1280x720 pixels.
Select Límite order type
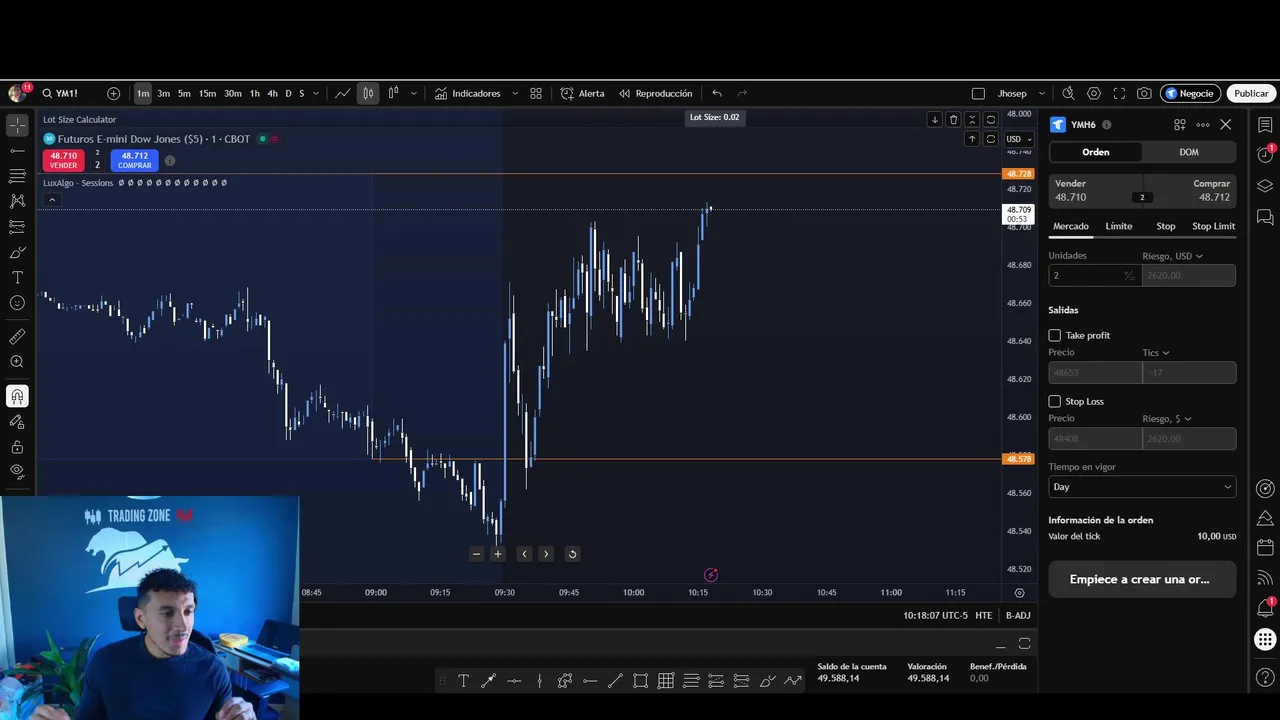coord(1119,226)
